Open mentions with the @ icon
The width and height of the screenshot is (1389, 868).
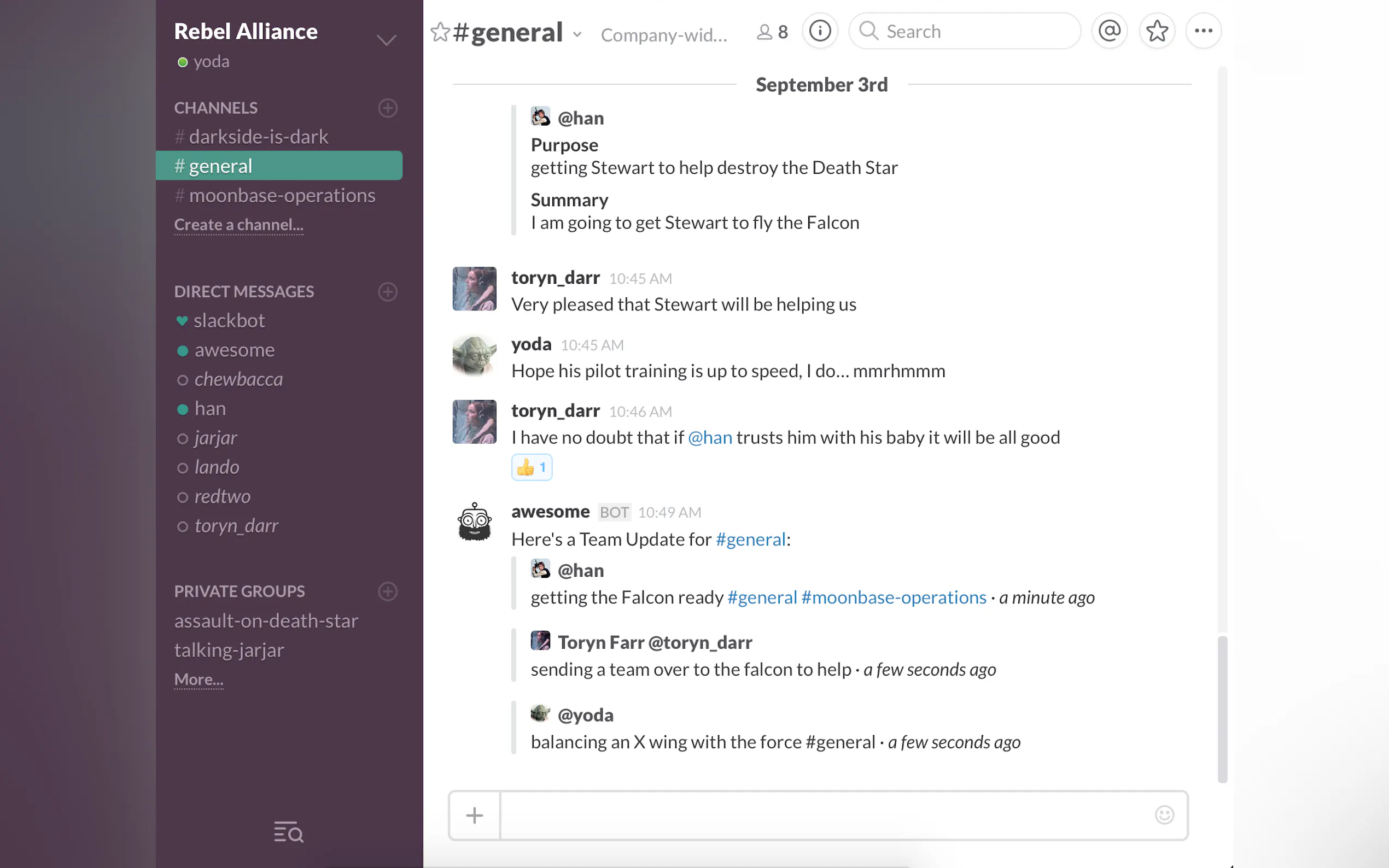pyautogui.click(x=1110, y=31)
